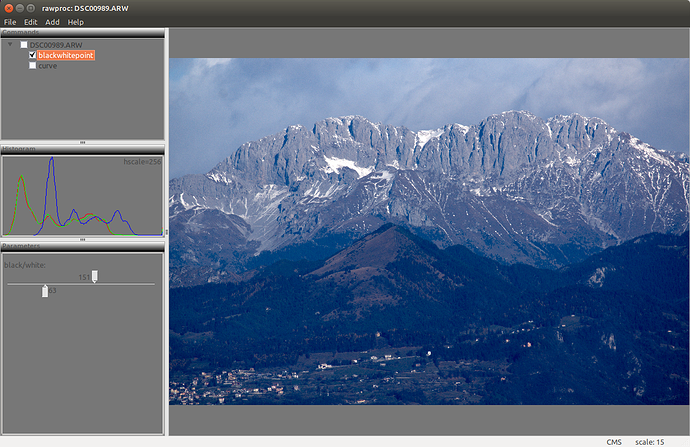690x447 pixels.
Task: Click the CMS status bar entry
Action: coord(614,442)
